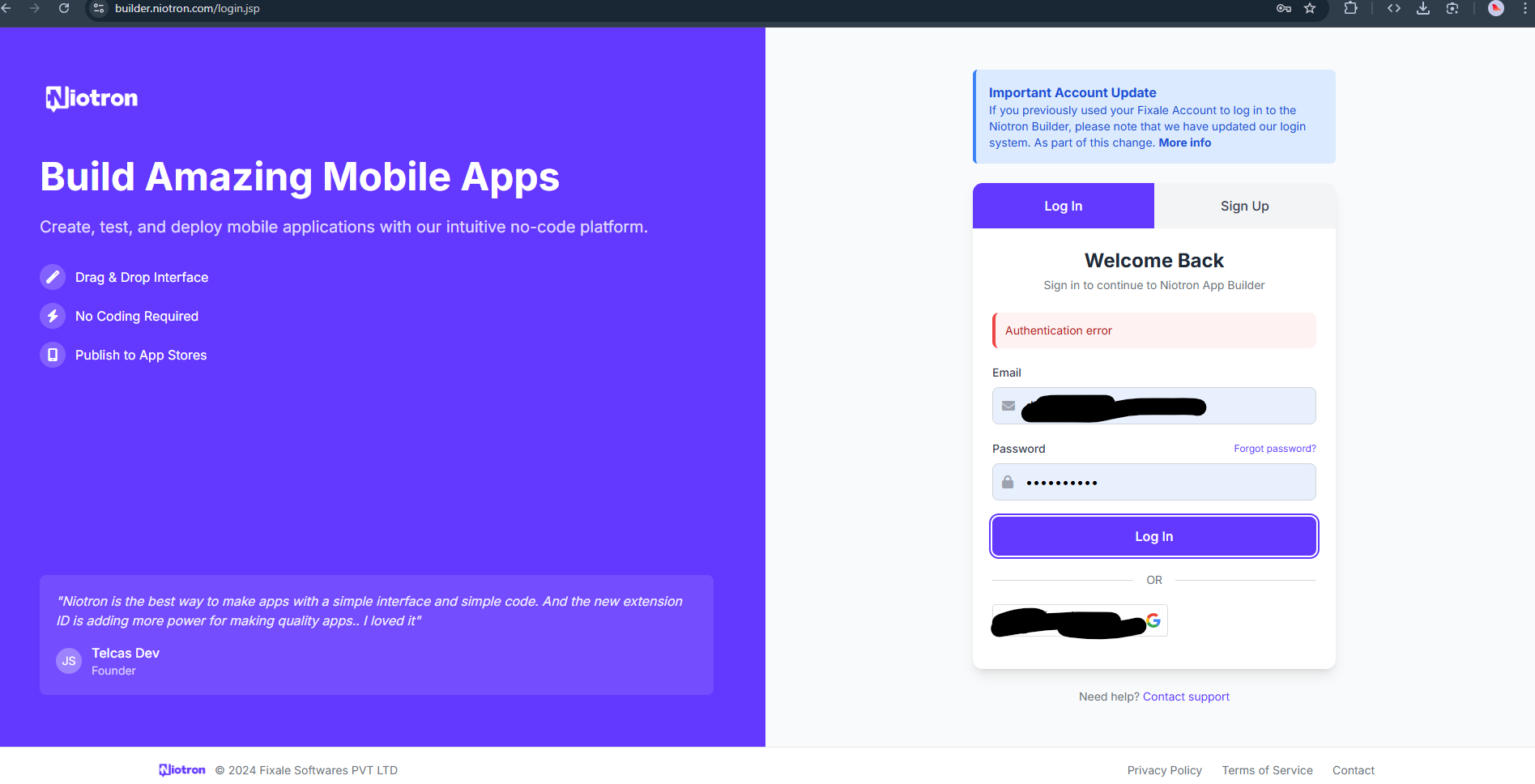Open the view site information icon

point(99,9)
